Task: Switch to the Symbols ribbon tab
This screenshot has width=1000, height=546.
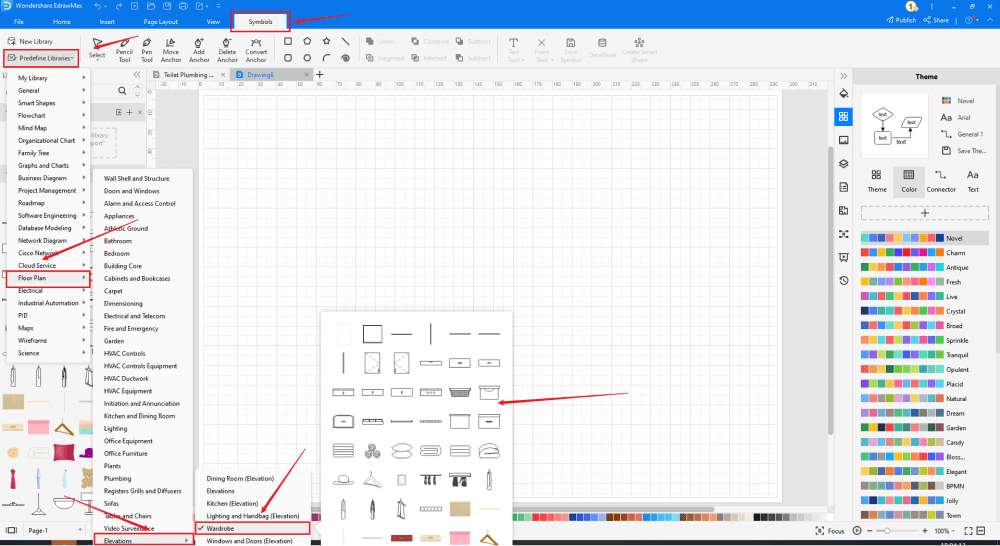Action: [x=260, y=22]
